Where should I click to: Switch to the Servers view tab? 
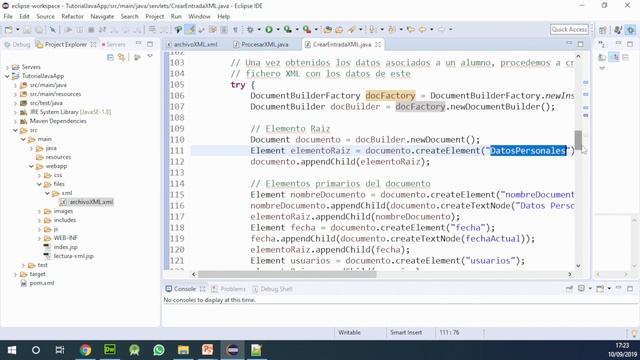click(x=113, y=44)
